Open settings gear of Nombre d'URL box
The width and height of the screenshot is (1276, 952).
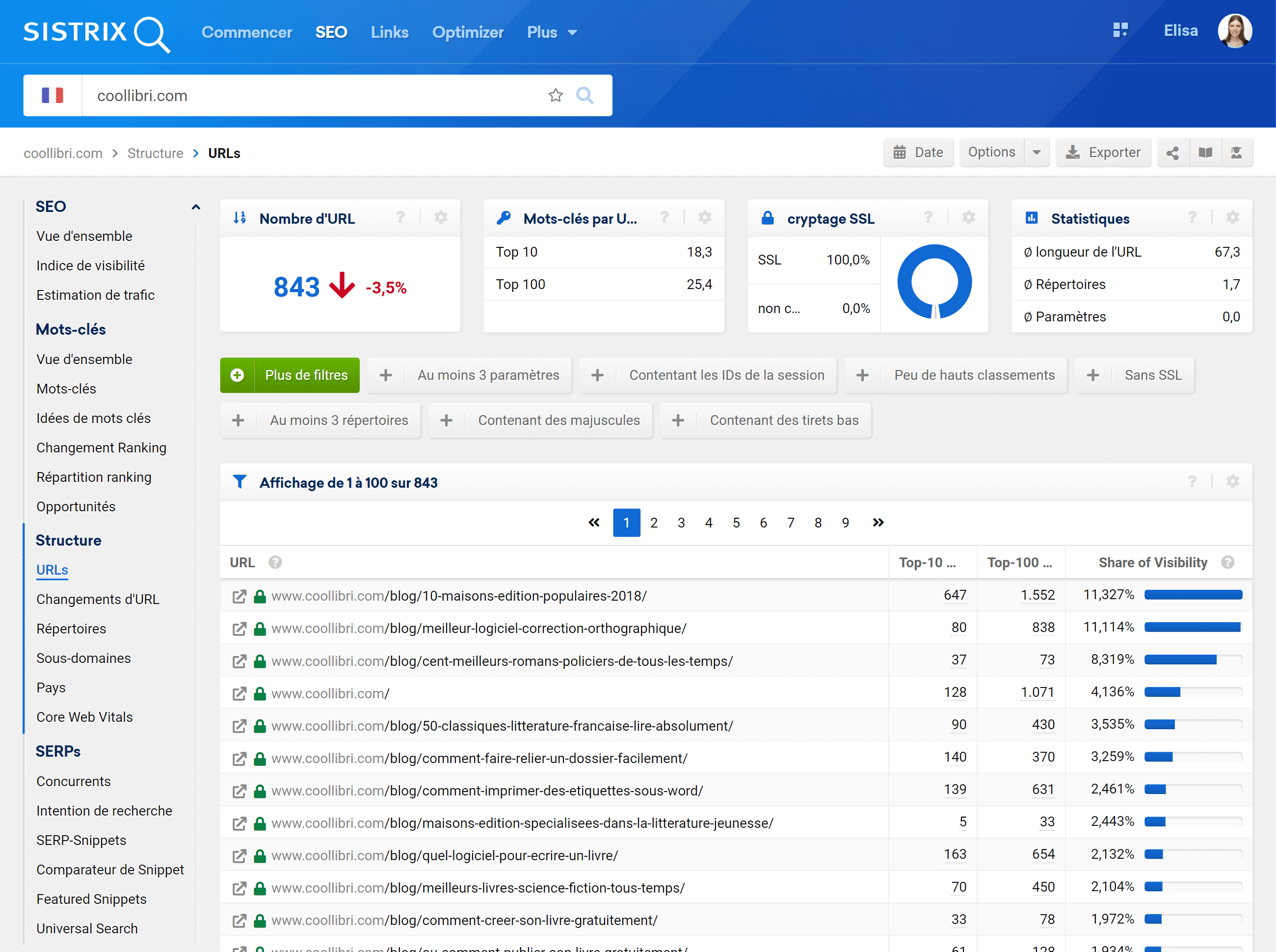point(441,217)
